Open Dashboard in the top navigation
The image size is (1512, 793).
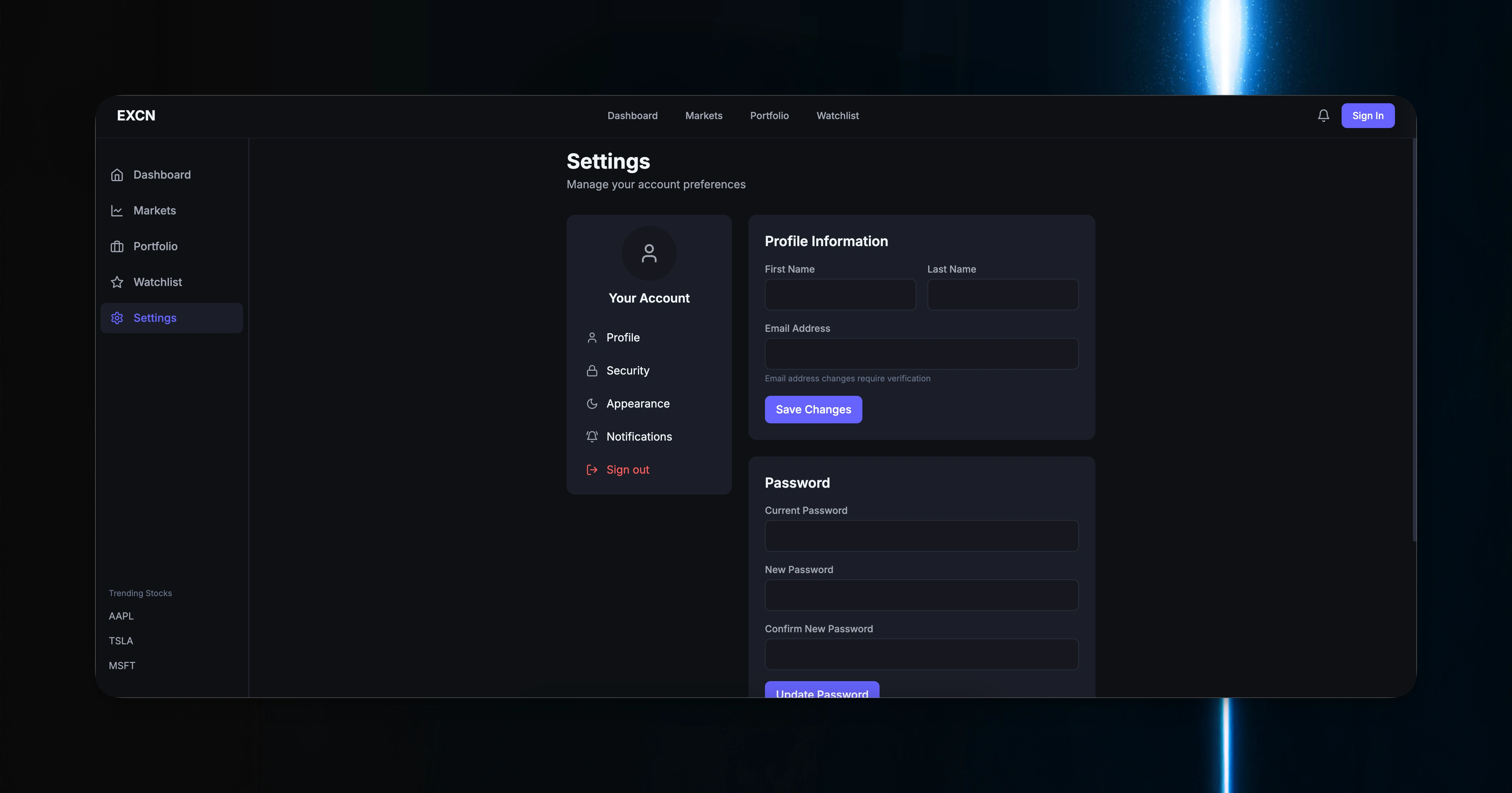click(x=632, y=116)
